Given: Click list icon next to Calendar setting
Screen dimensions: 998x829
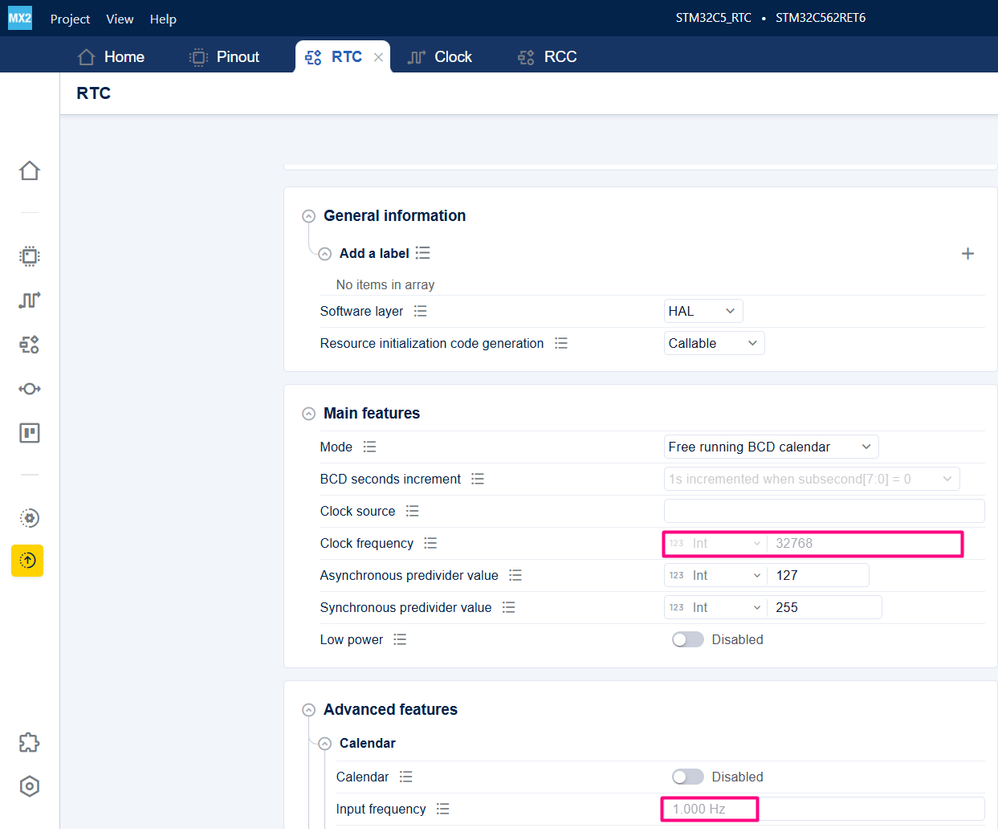Looking at the screenshot, I should point(406,777).
